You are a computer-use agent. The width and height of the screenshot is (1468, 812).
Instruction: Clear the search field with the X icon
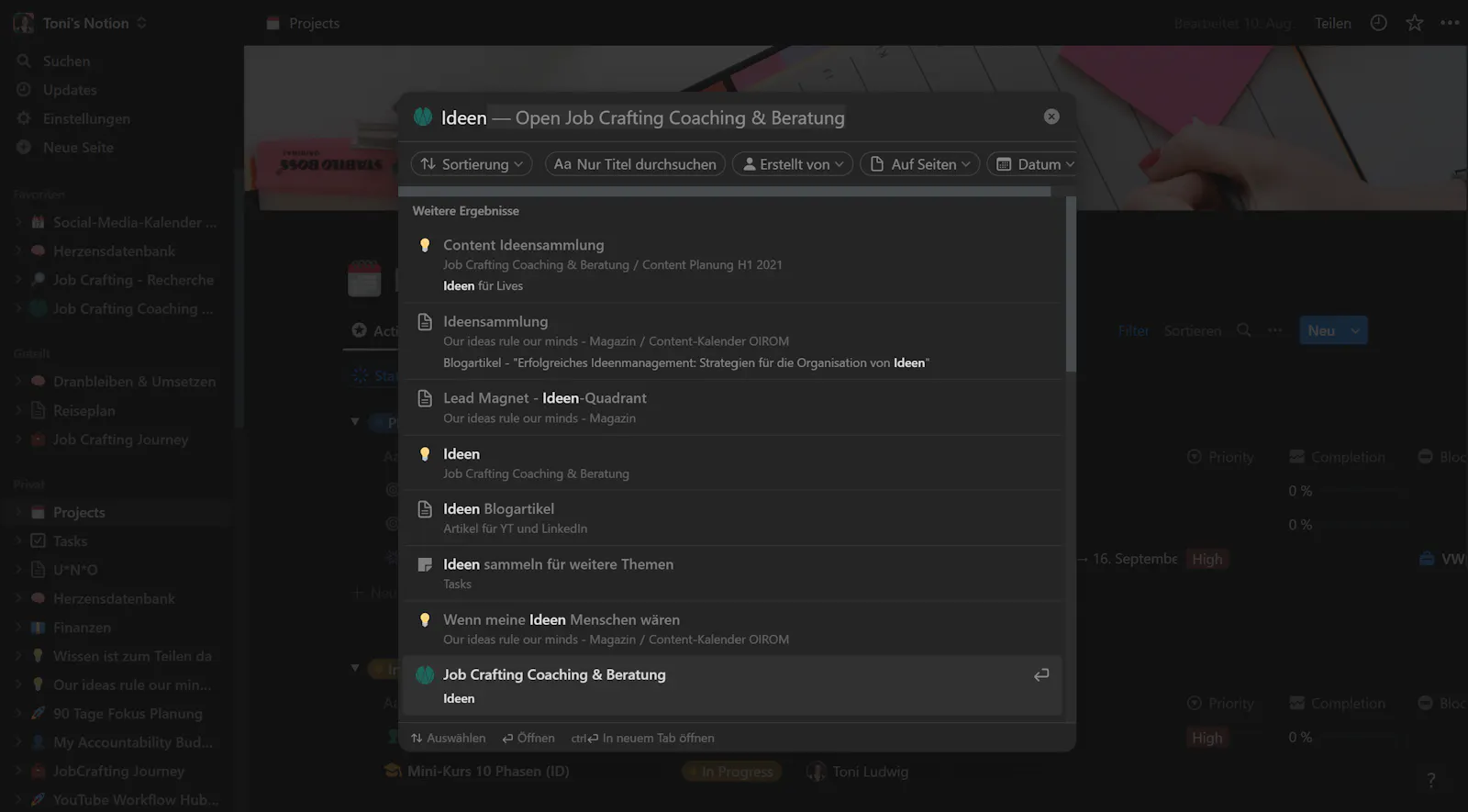coord(1051,117)
